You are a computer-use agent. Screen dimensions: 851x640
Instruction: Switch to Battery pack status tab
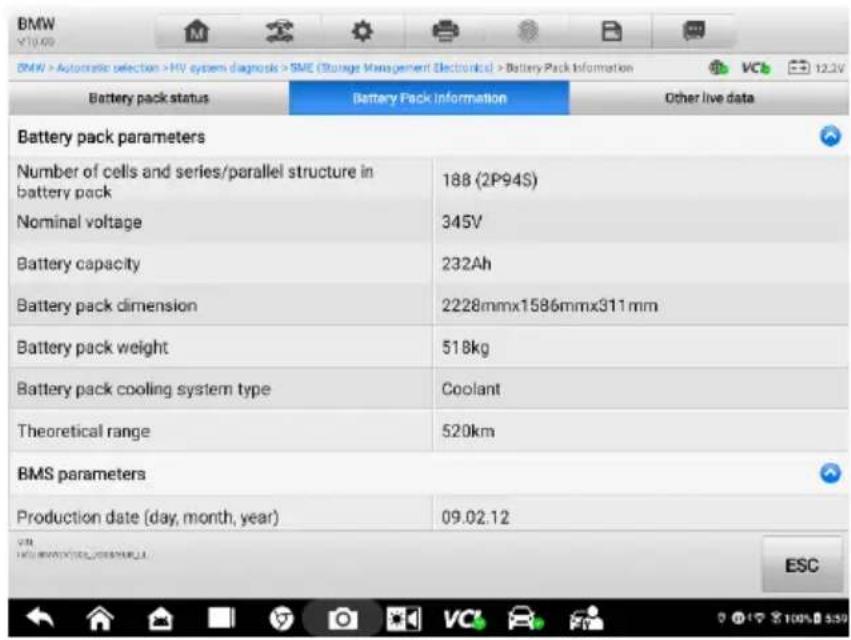coord(149,98)
